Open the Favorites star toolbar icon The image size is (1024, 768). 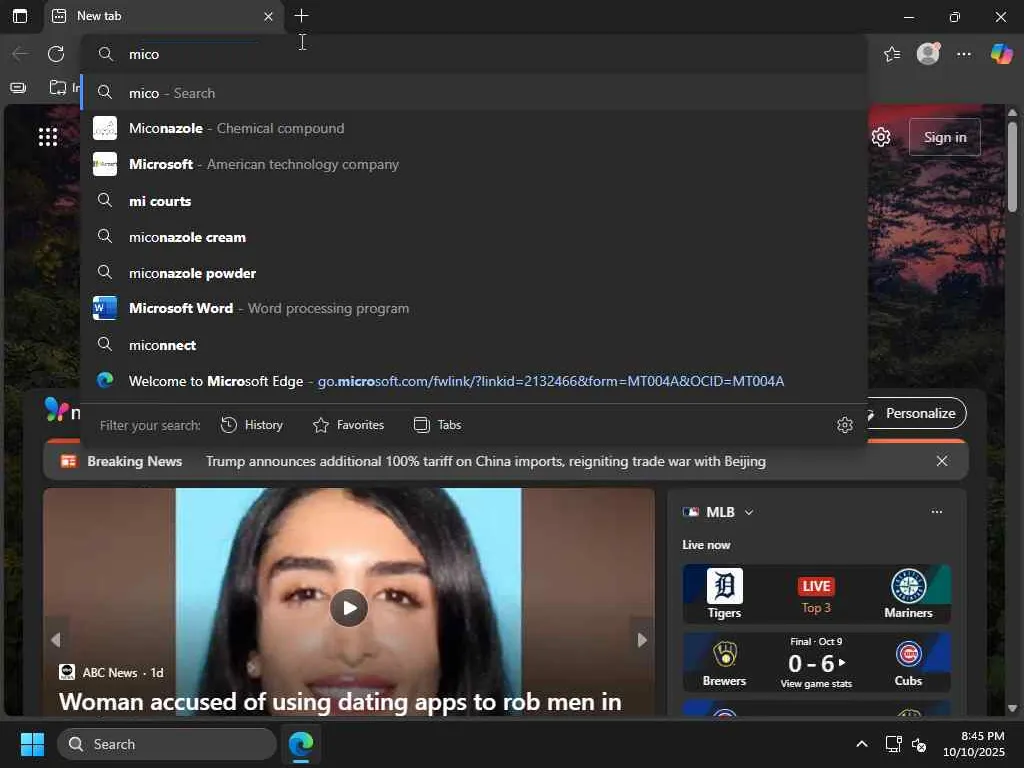(x=892, y=54)
